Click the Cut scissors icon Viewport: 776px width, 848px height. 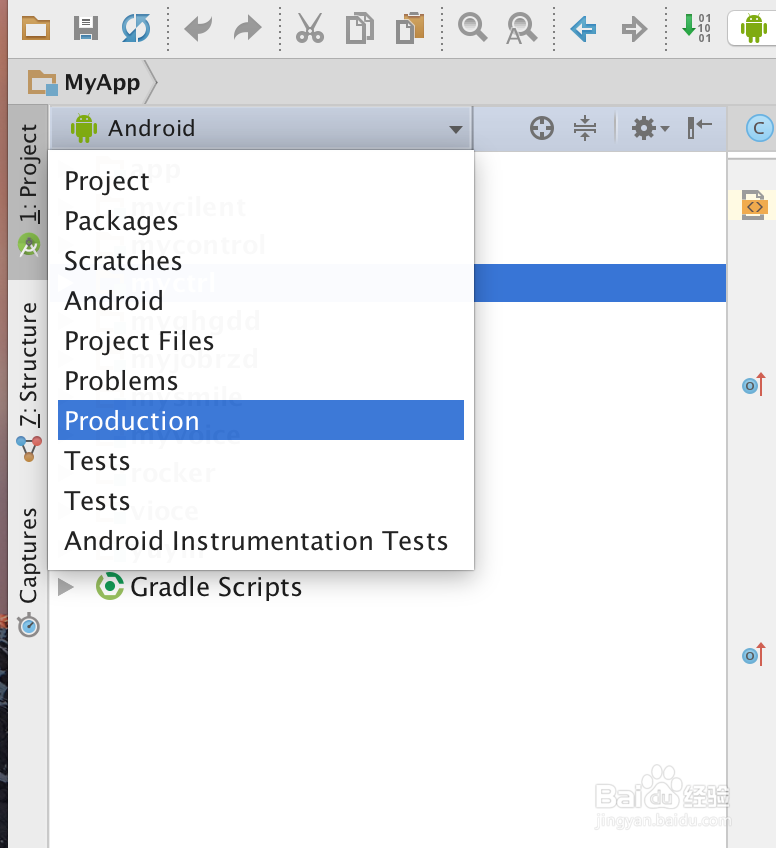click(310, 28)
